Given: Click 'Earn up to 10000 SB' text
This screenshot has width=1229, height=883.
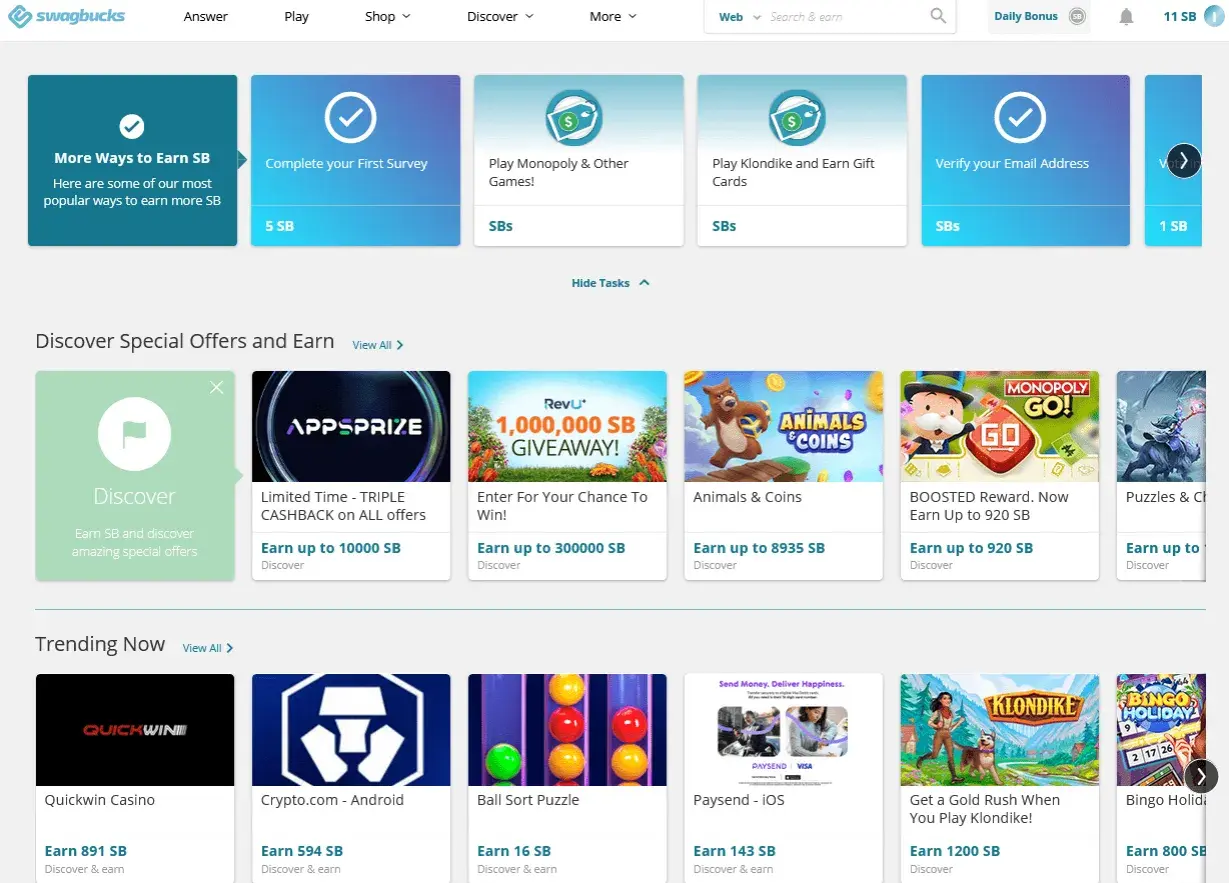Looking at the screenshot, I should pyautogui.click(x=331, y=548).
